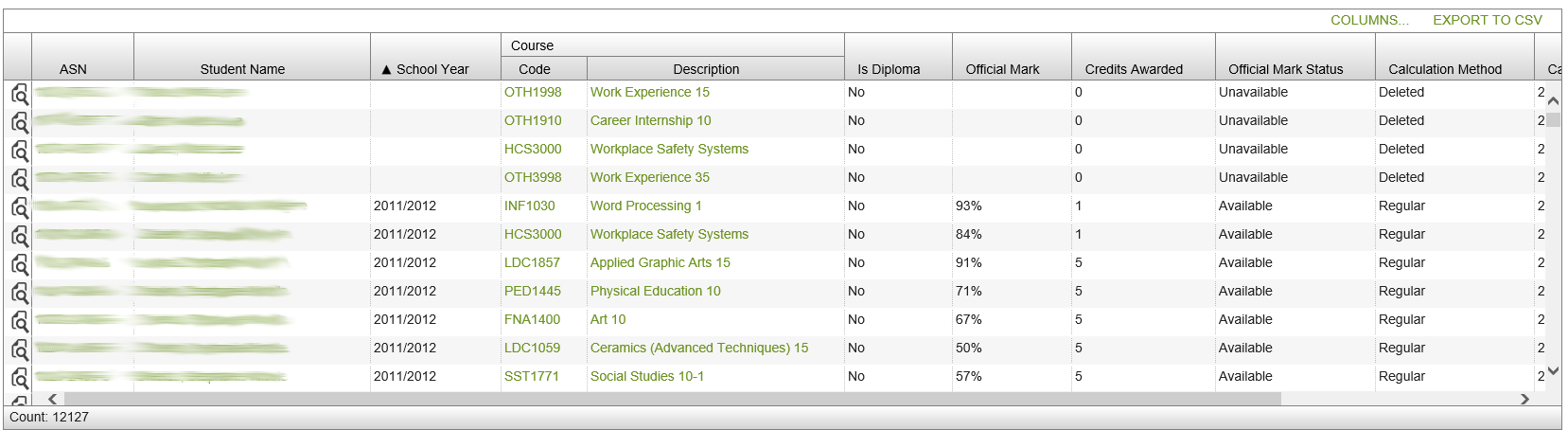Click magnifier icon for Applied Graphic Arts 15

pyautogui.click(x=19, y=264)
